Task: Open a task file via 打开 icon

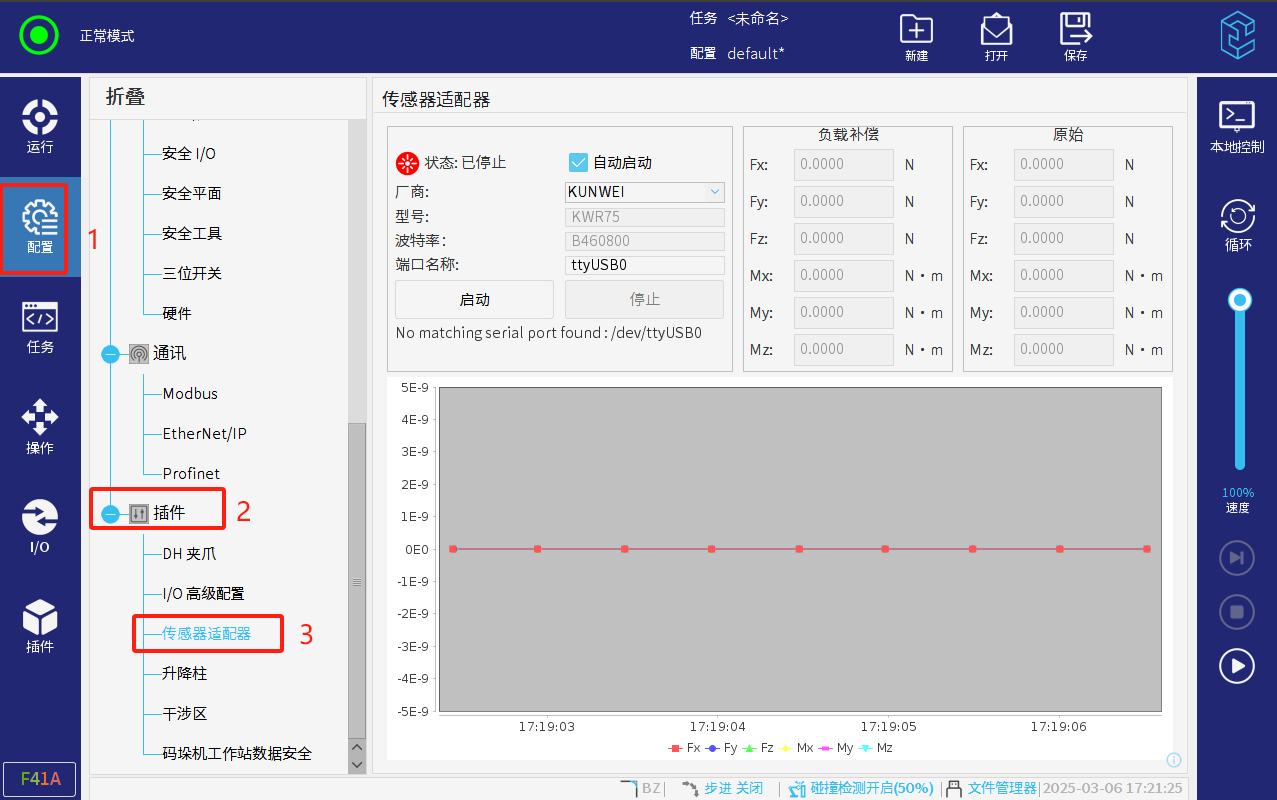Action: coord(996,37)
